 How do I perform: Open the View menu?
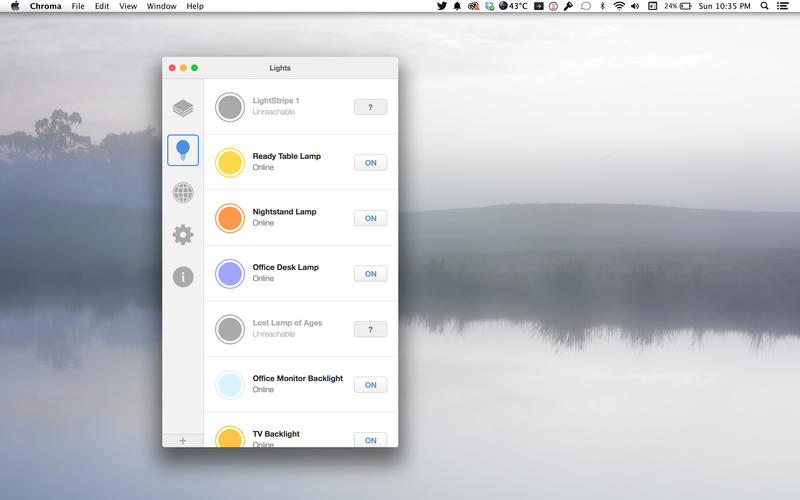(128, 6)
